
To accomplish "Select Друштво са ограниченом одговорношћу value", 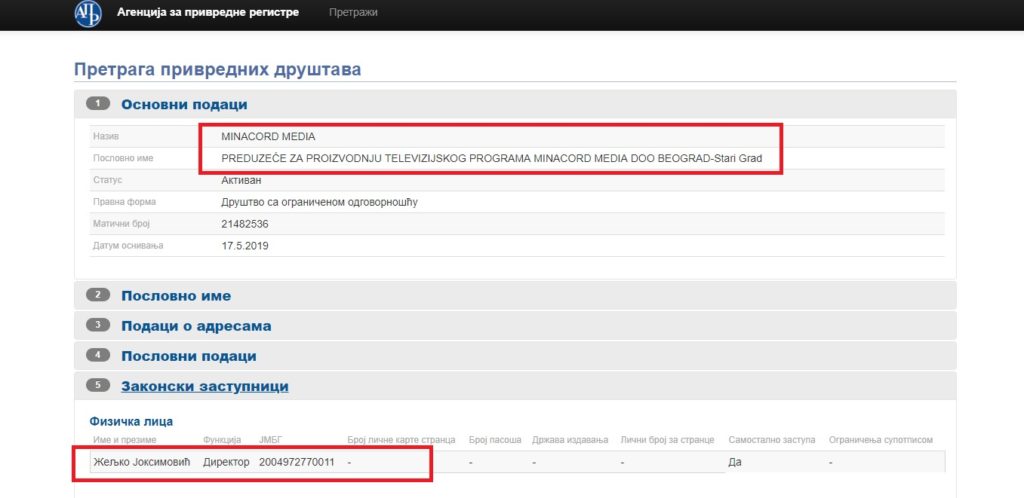I will pos(319,202).
